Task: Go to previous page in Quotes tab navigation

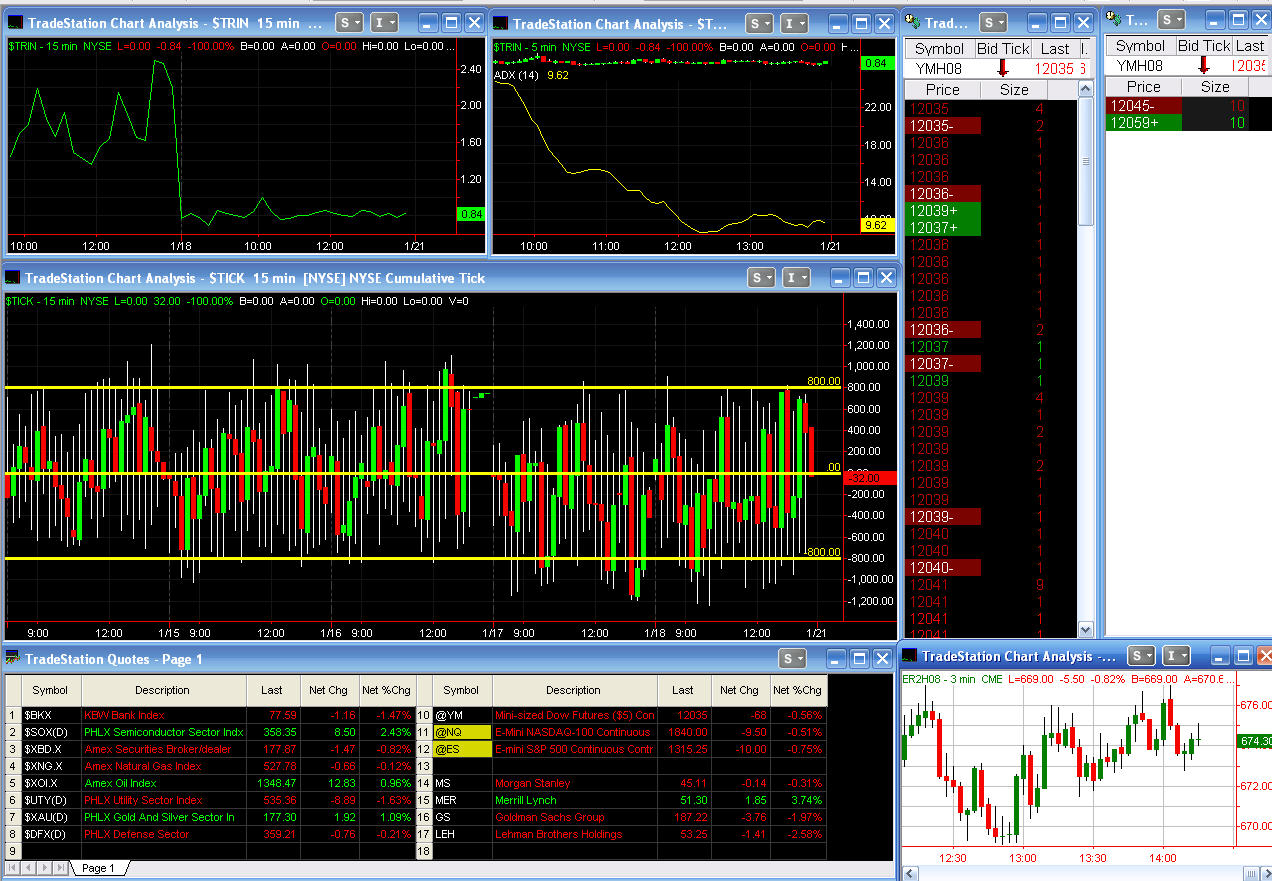Action: tap(29, 868)
